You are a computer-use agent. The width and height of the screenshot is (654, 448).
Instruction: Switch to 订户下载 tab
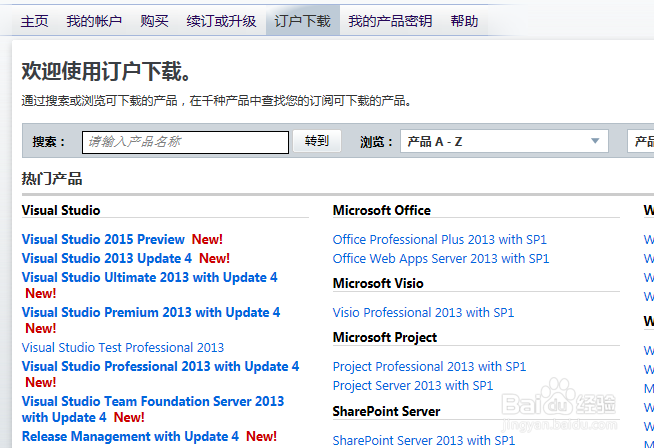pos(302,21)
